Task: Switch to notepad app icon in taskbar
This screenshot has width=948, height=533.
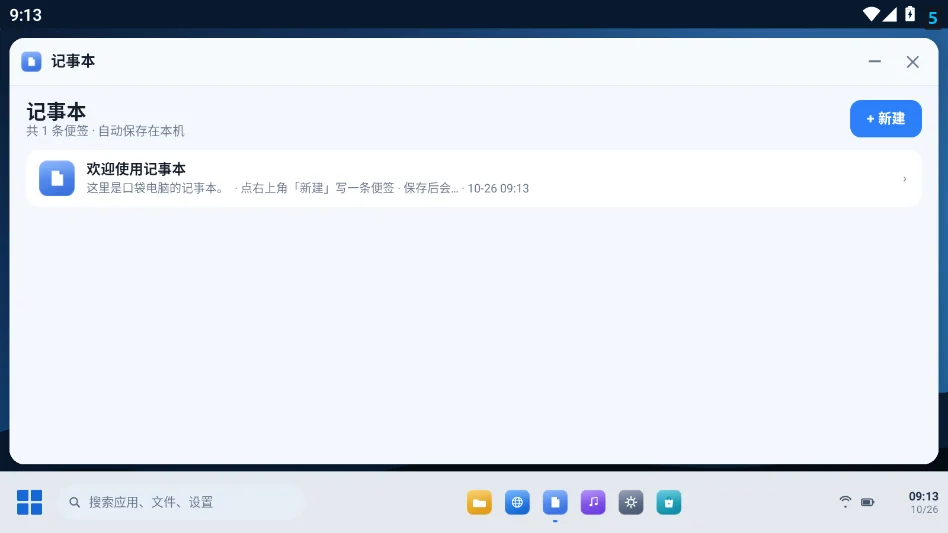Action: (555, 502)
